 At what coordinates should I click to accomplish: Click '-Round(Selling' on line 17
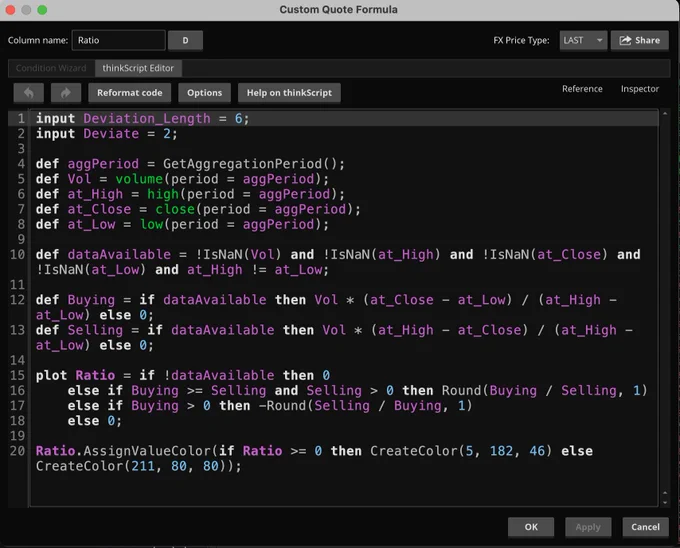pyautogui.click(x=314, y=406)
